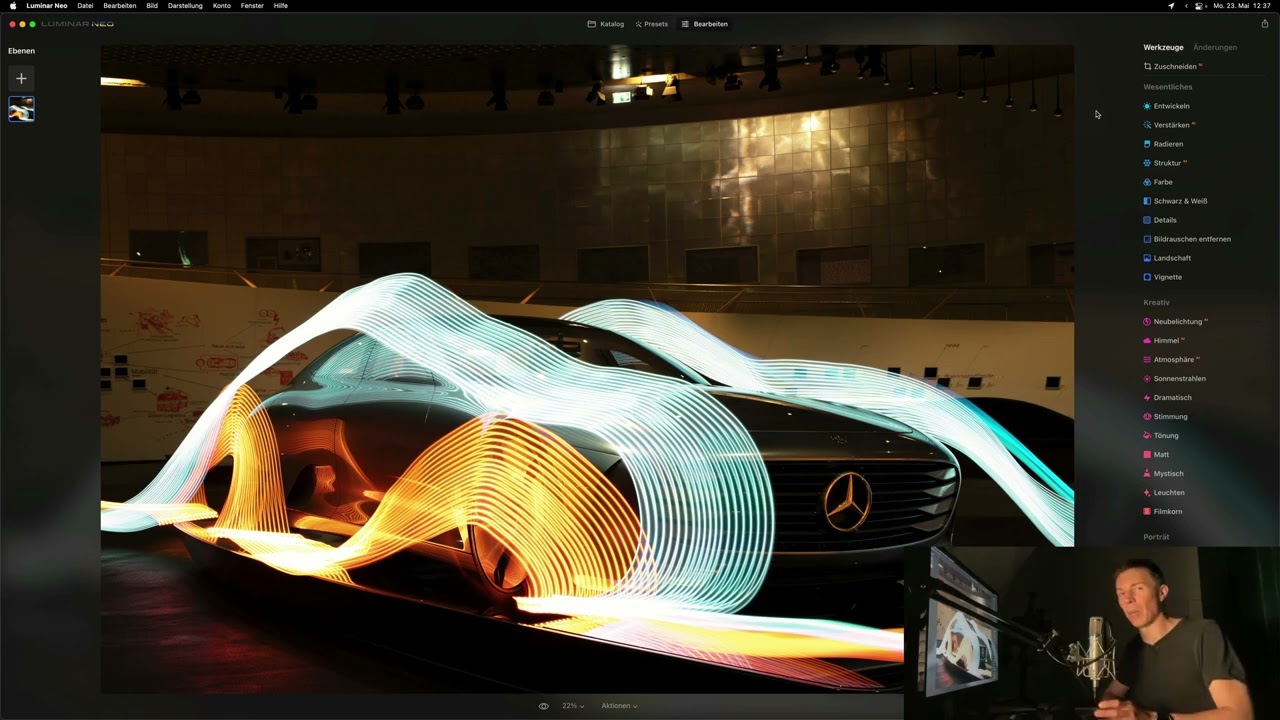Screen dimensions: 1280x720
Task: Click the Neubelichtung AI tool icon
Action: (1147, 322)
